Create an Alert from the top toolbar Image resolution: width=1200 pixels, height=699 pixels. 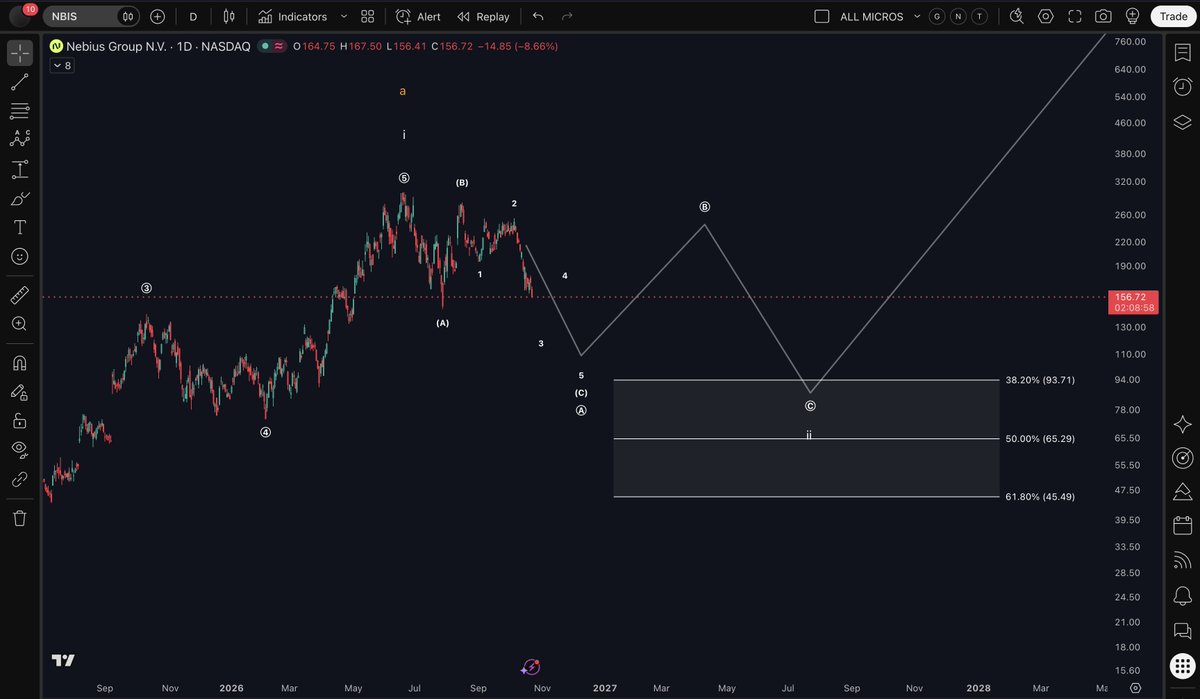[x=418, y=16]
